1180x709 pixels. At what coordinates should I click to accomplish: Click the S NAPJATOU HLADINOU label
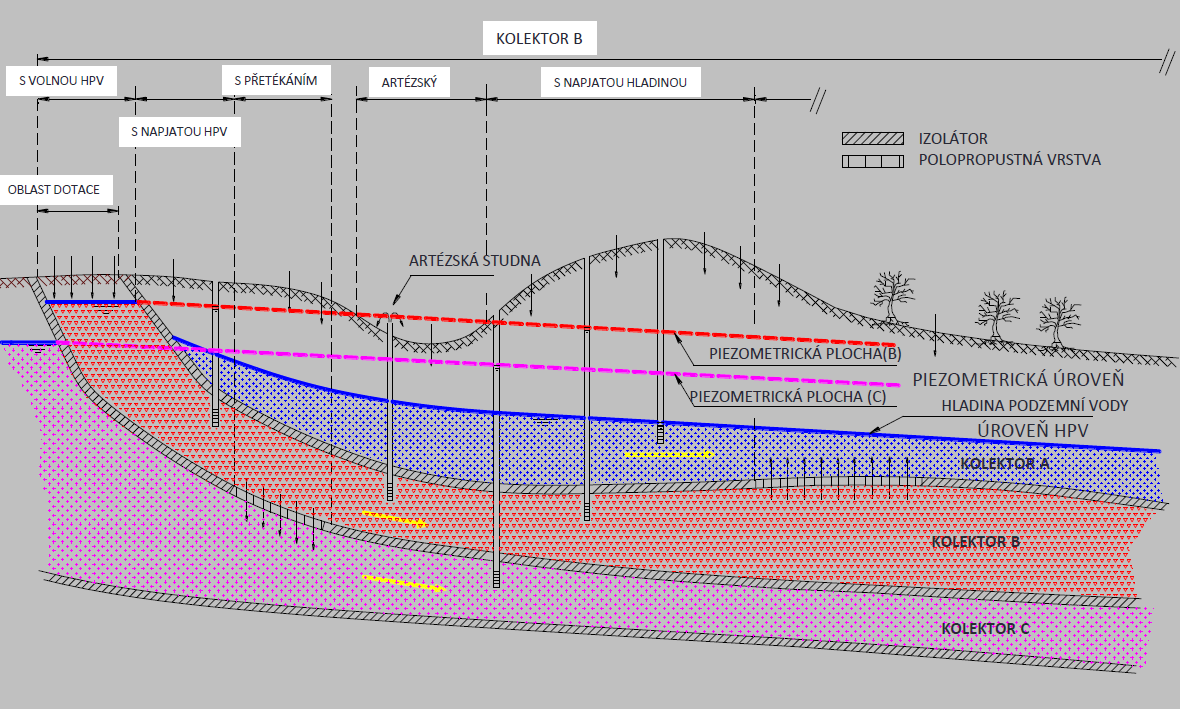(620, 82)
